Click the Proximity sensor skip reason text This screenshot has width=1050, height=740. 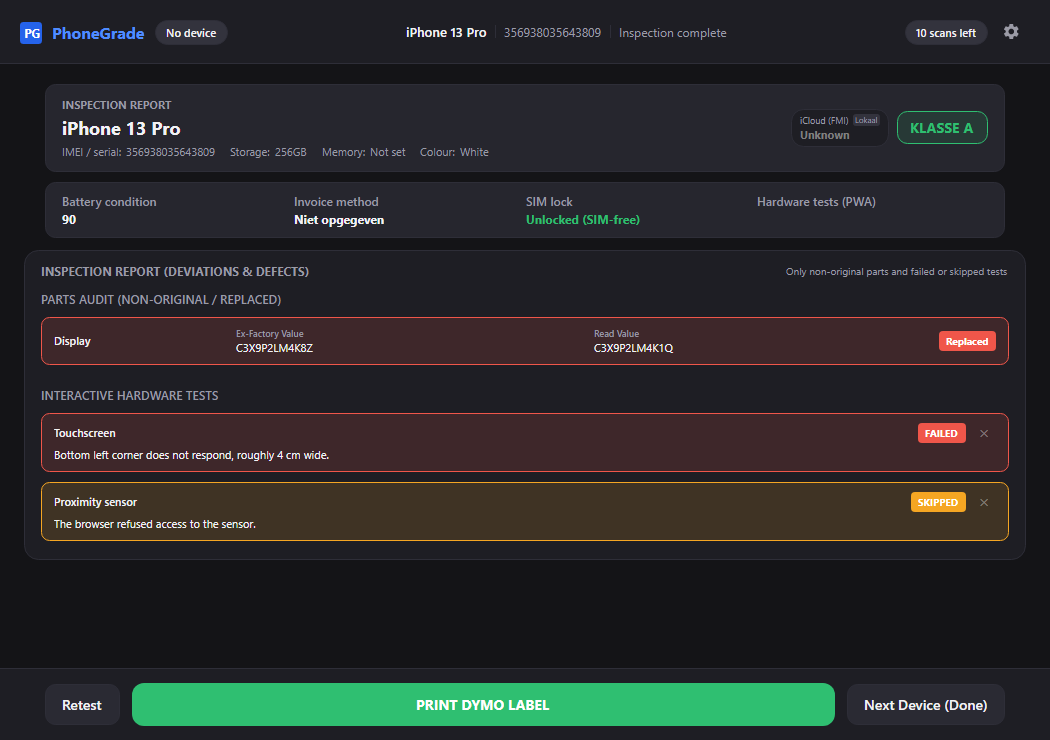[155, 524]
